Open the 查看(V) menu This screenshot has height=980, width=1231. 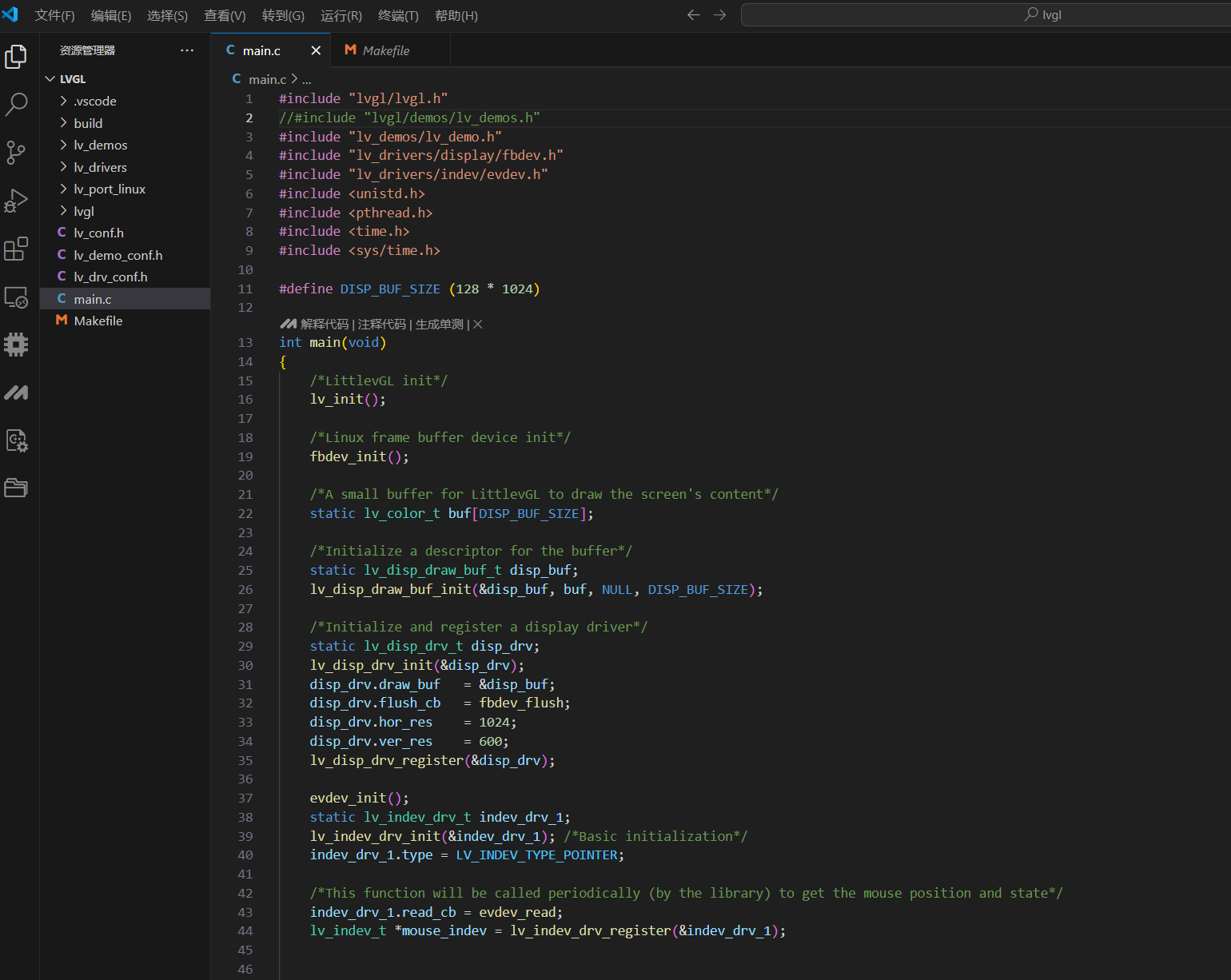tap(225, 15)
